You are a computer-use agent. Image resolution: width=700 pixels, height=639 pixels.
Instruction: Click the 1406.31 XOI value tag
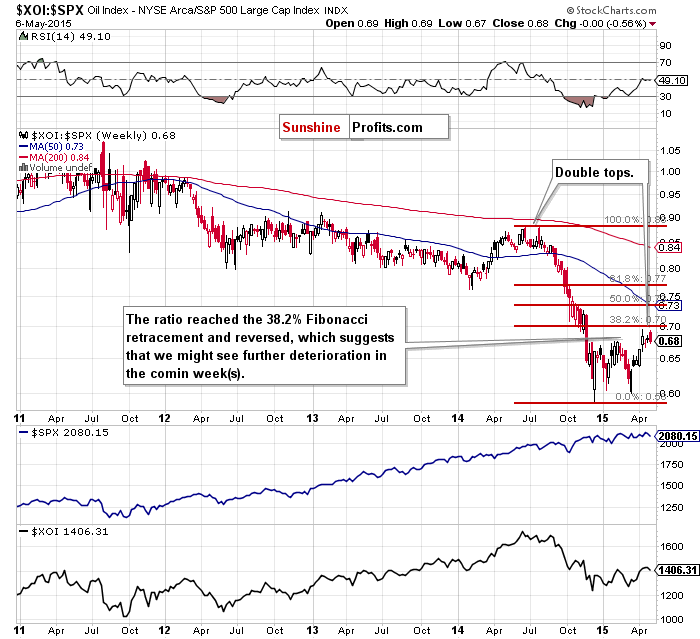[677, 570]
